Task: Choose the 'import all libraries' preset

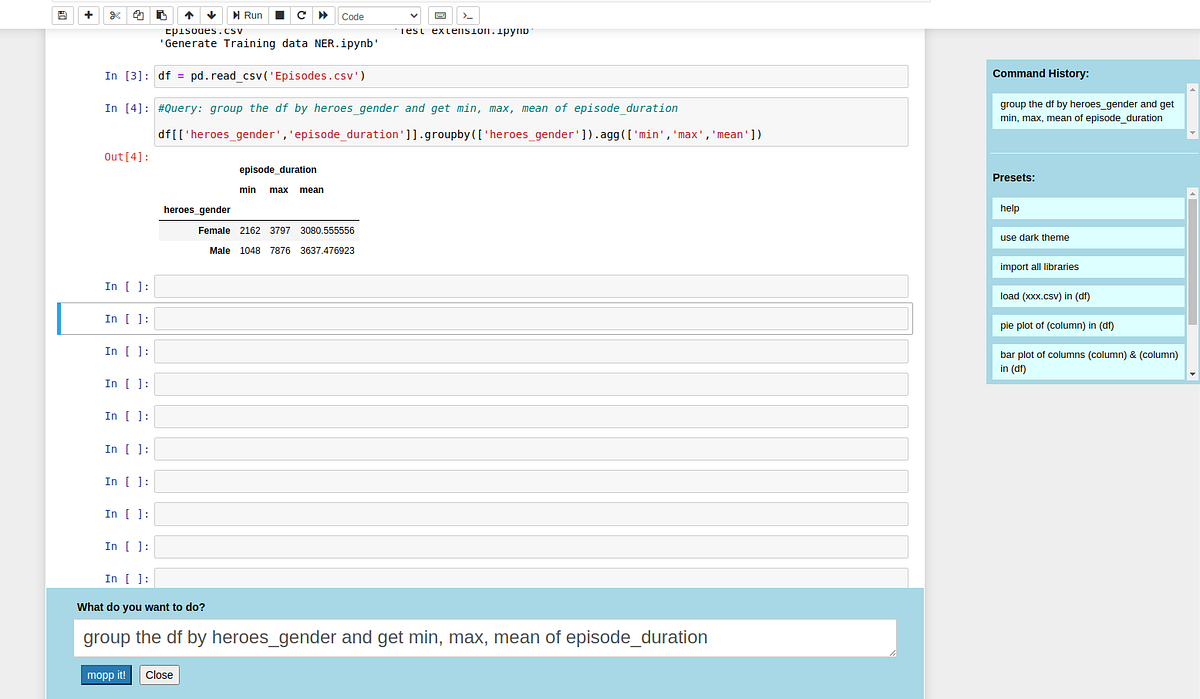Action: tap(1088, 266)
